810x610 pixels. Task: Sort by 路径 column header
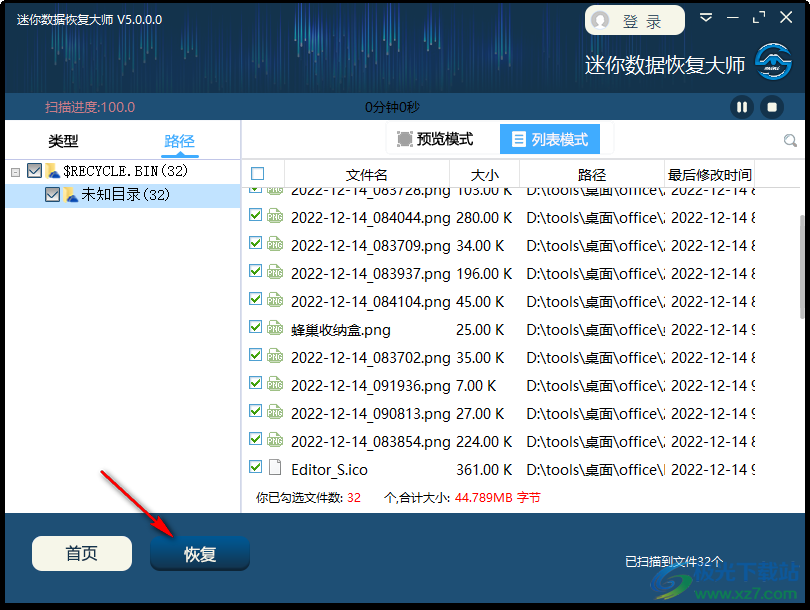pyautogui.click(x=592, y=175)
